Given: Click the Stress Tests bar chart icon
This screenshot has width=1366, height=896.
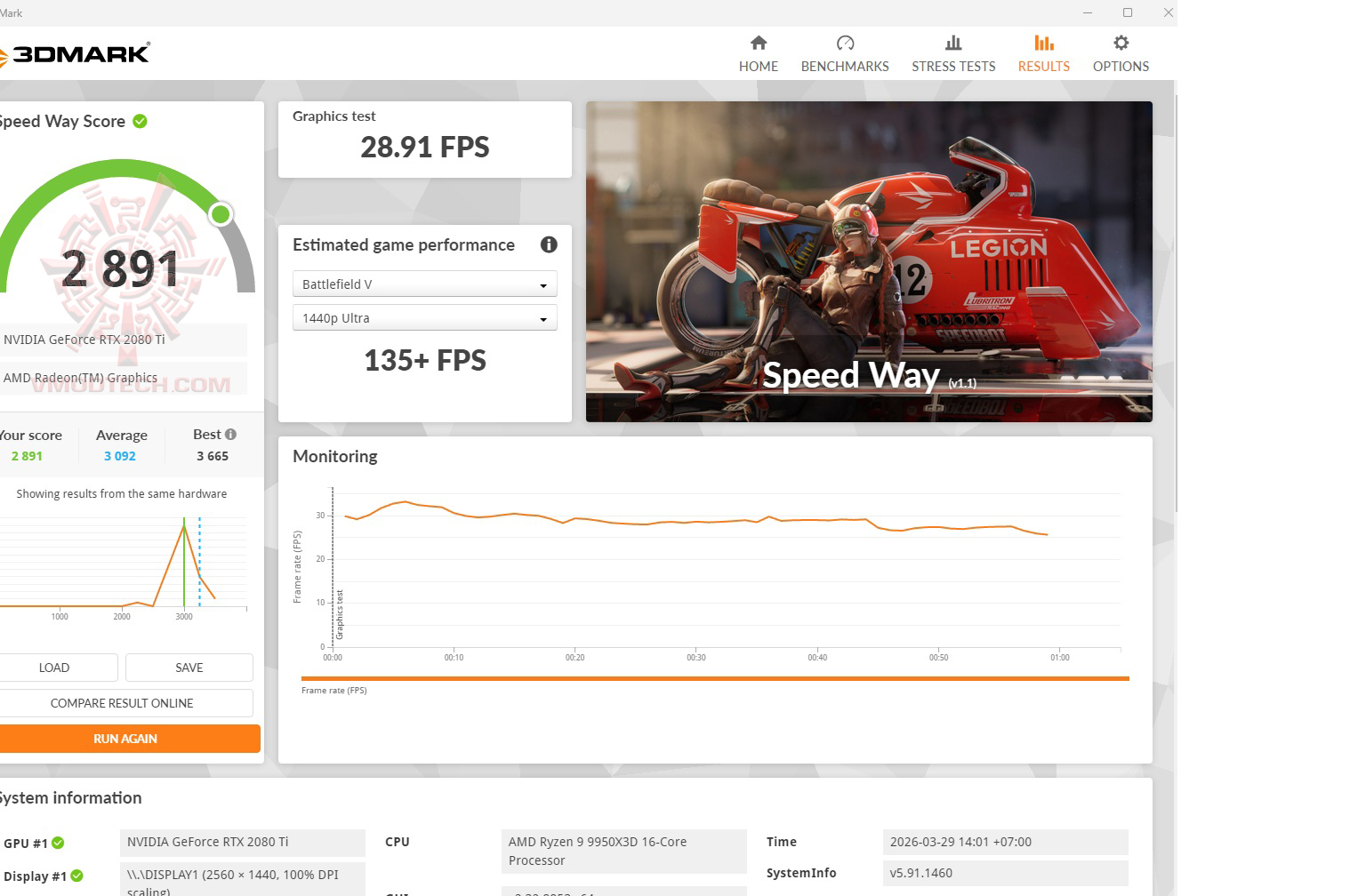Looking at the screenshot, I should (953, 43).
